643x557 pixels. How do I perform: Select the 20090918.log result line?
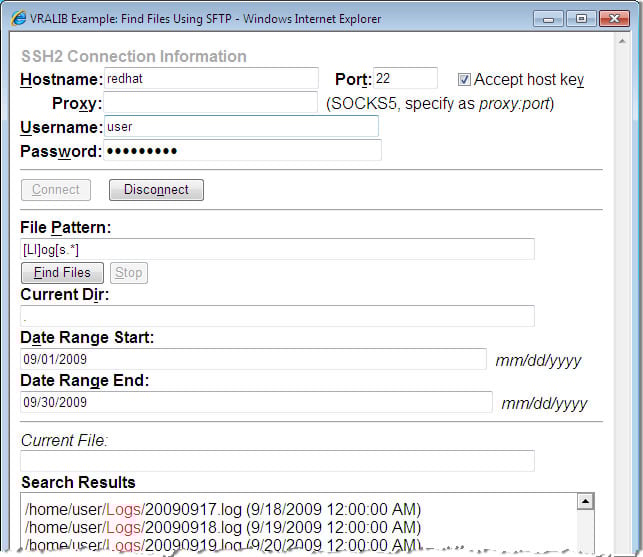coord(222,527)
